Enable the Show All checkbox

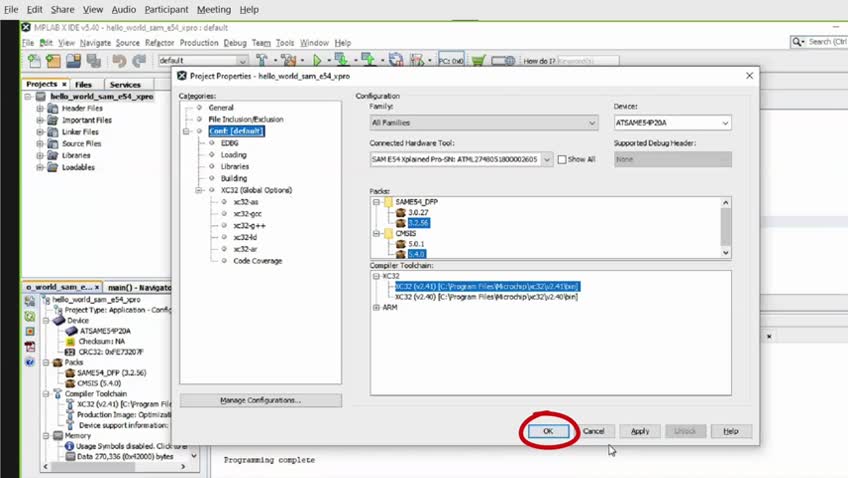point(562,159)
